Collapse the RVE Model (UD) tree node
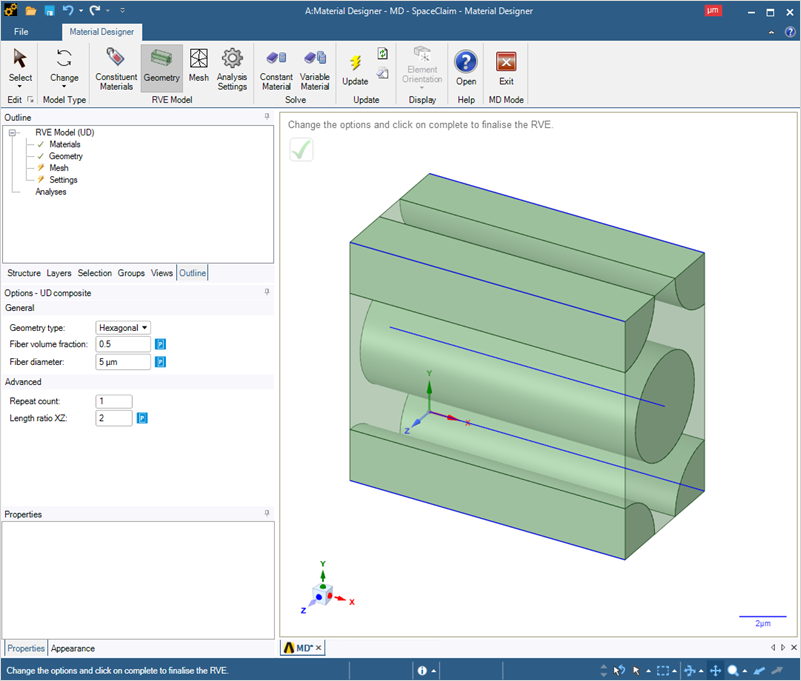Screen dimensions: 801x681 (x=13, y=132)
